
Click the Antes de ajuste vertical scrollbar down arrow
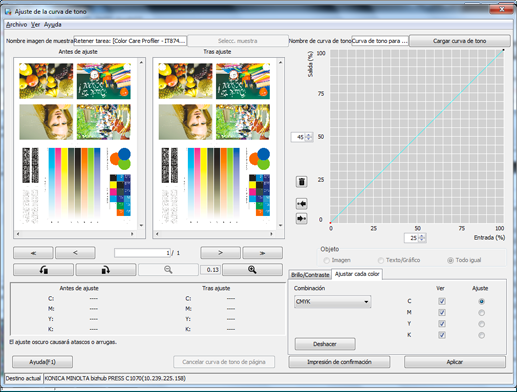tap(141, 225)
